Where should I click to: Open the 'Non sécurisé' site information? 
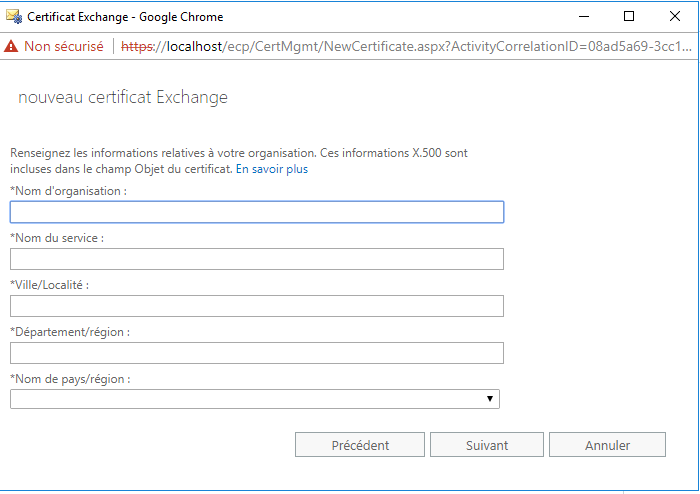[63, 46]
